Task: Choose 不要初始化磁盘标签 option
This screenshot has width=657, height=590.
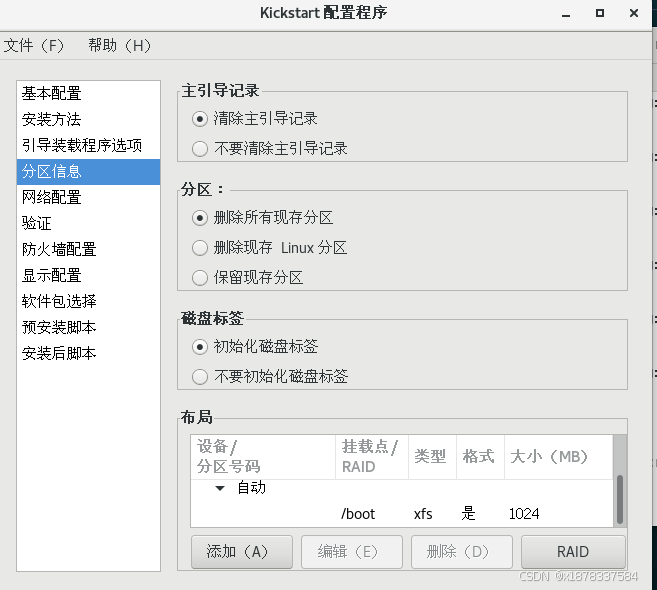Action: pyautogui.click(x=200, y=377)
